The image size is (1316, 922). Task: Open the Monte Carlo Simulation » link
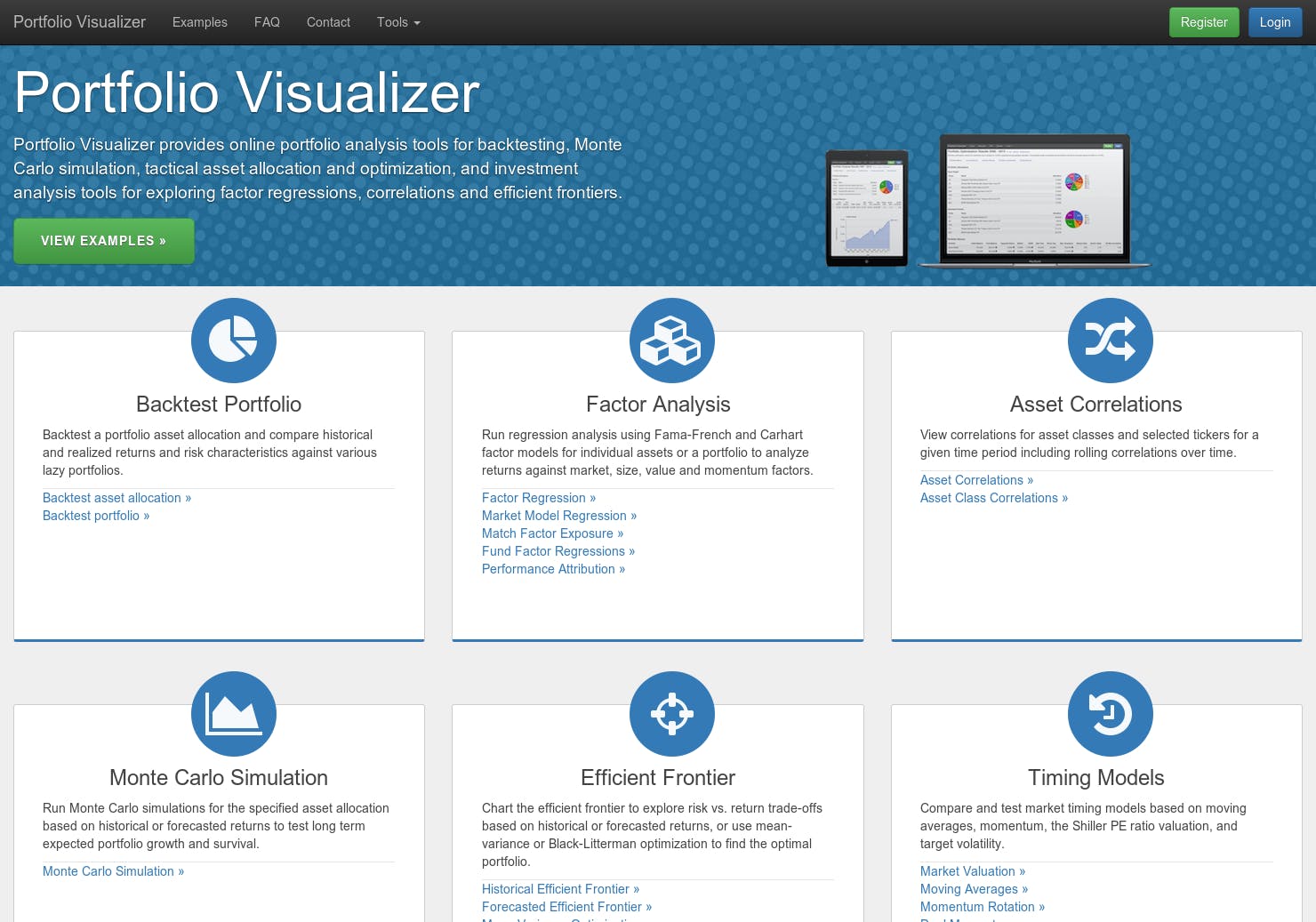[x=114, y=871]
